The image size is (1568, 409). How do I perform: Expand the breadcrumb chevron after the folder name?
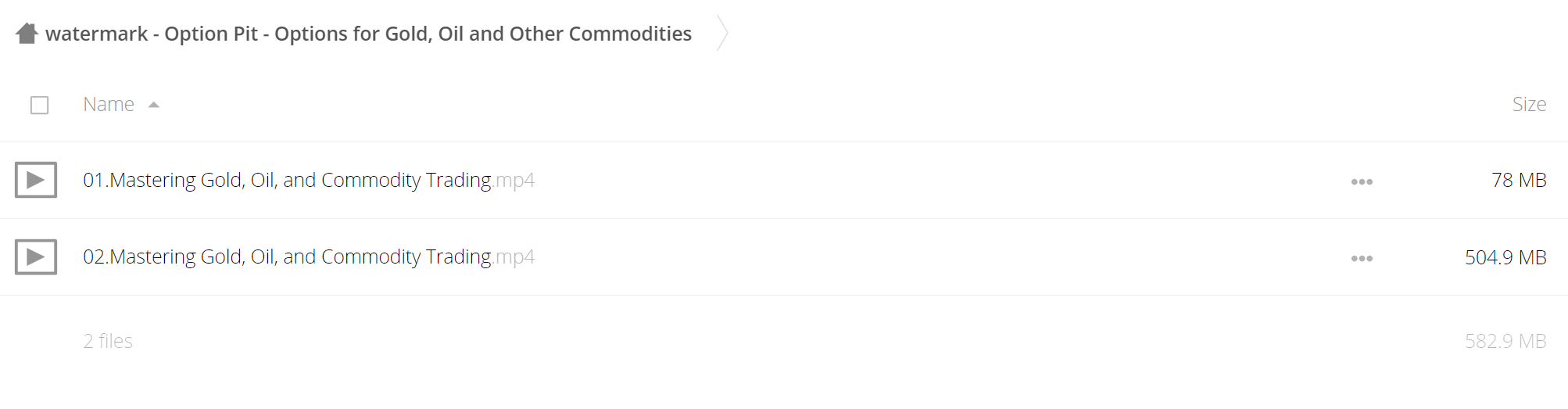[722, 34]
